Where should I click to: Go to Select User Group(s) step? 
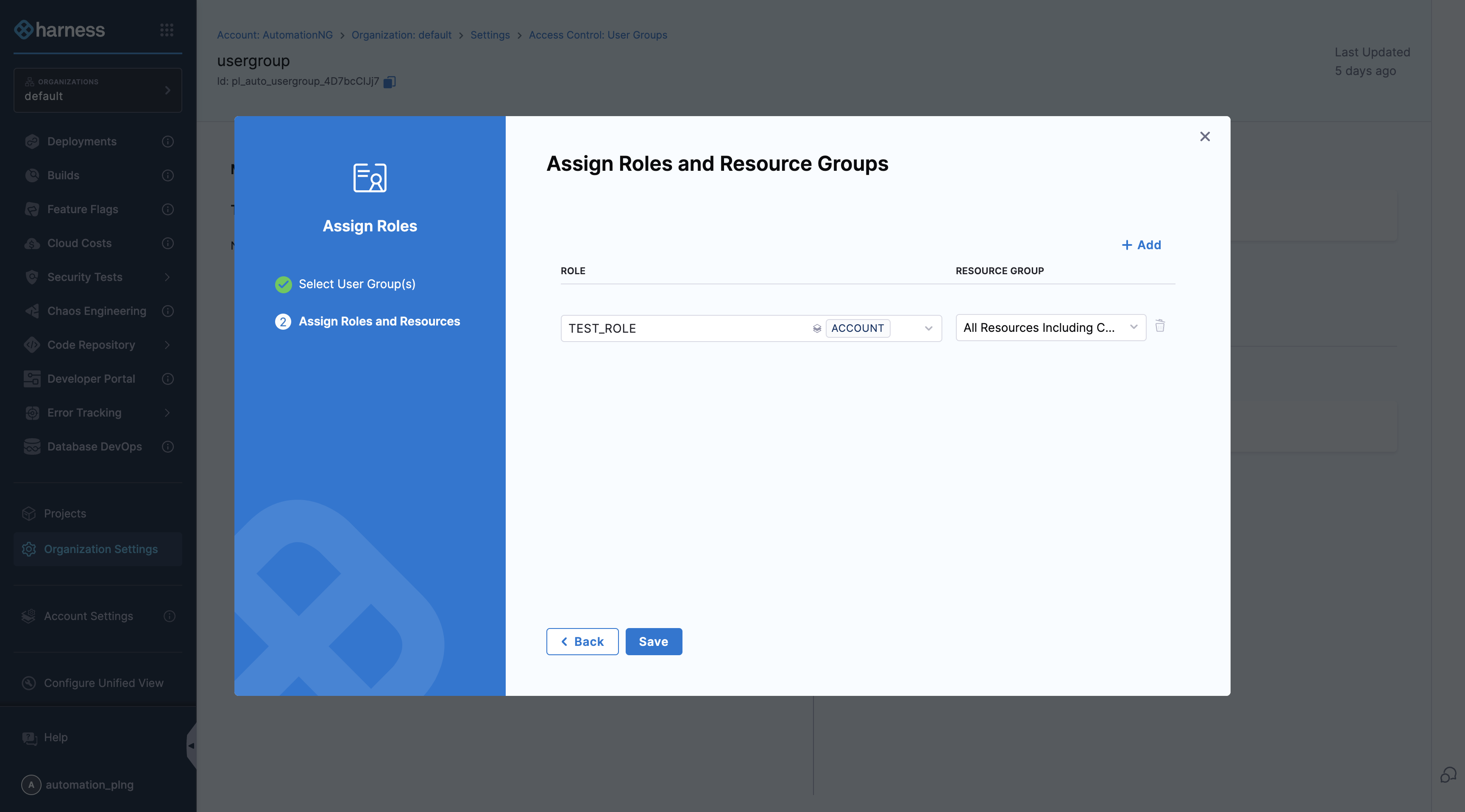coord(357,284)
